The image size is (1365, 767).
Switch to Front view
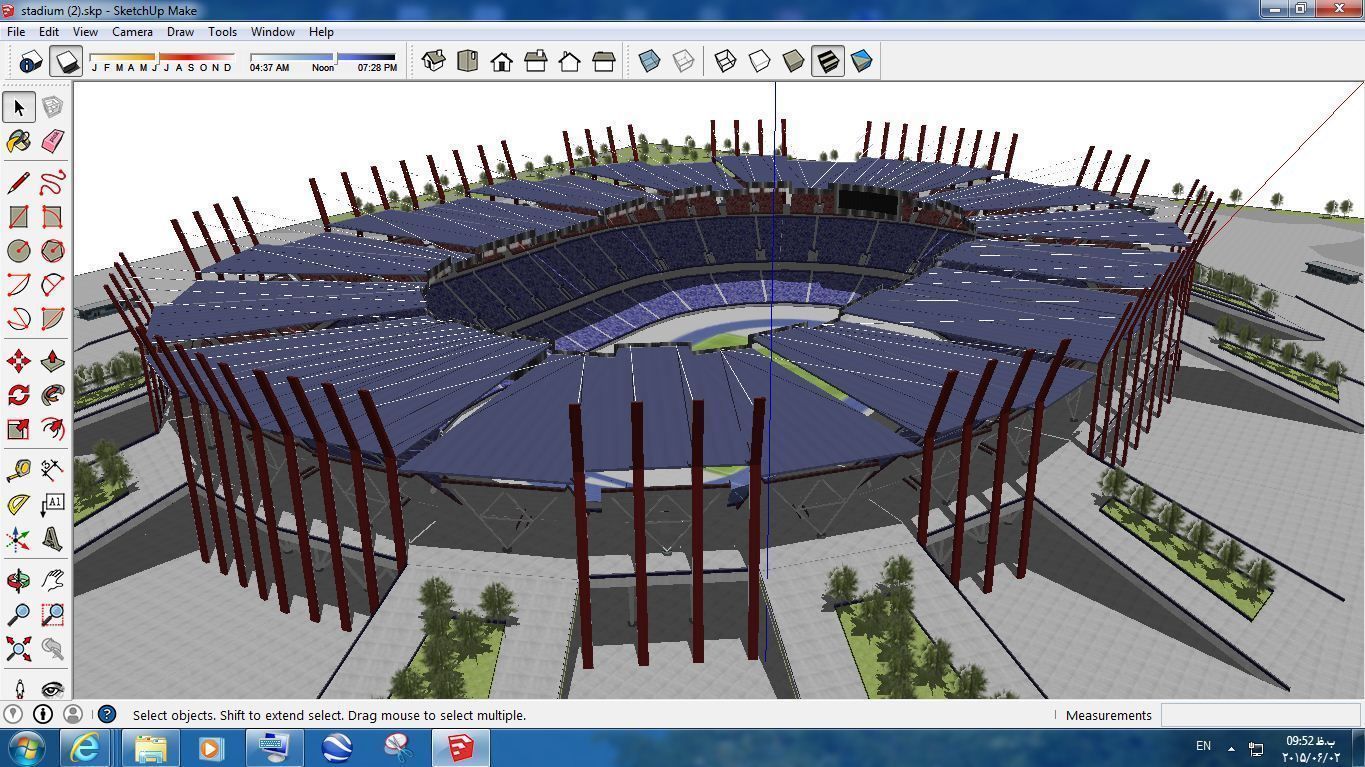point(501,61)
